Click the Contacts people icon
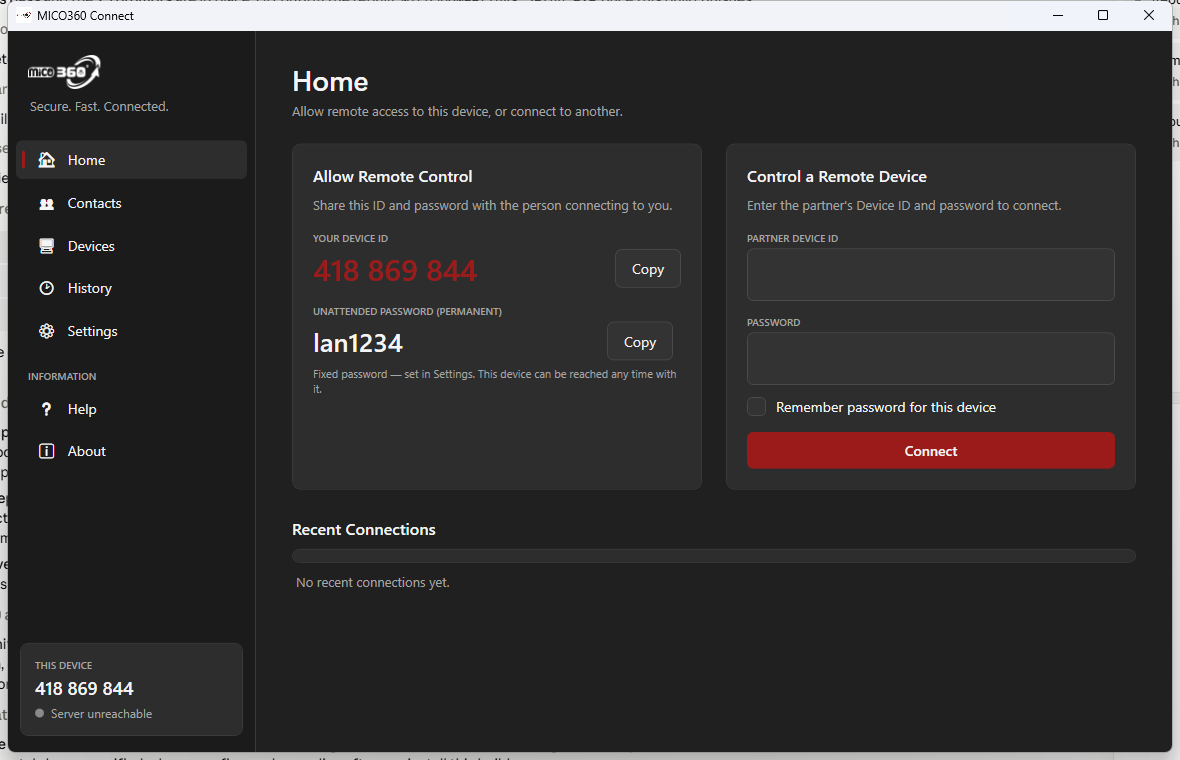Viewport: 1180px width, 760px height. 47,204
